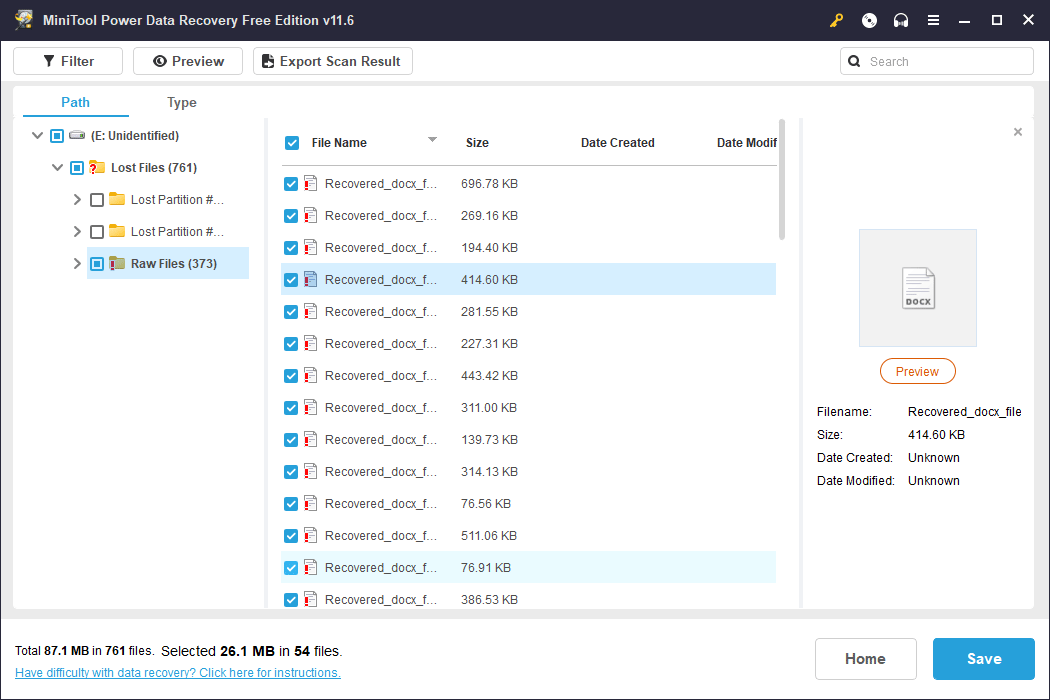Image resolution: width=1050 pixels, height=700 pixels.
Task: Click the Export Scan Result icon
Action: [x=266, y=61]
